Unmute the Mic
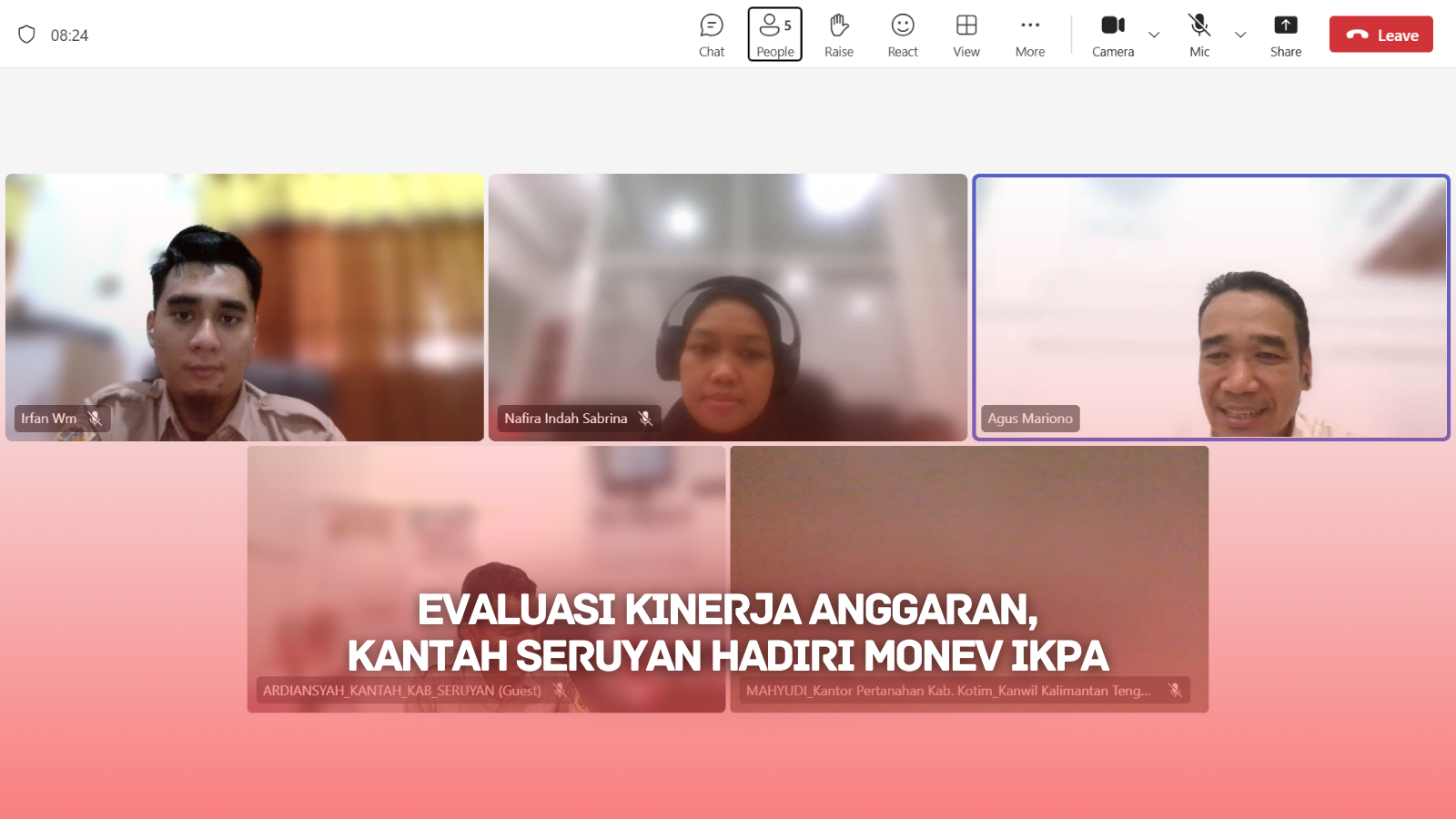 pos(1199,35)
